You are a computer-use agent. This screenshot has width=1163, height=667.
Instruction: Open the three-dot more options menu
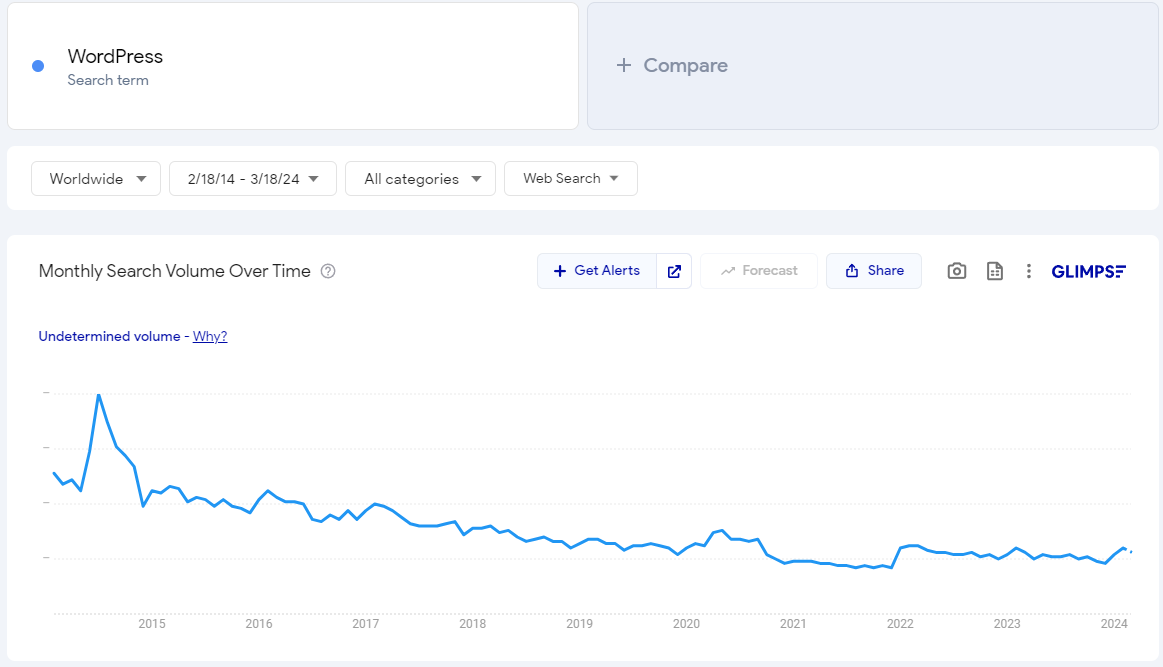tap(1028, 270)
